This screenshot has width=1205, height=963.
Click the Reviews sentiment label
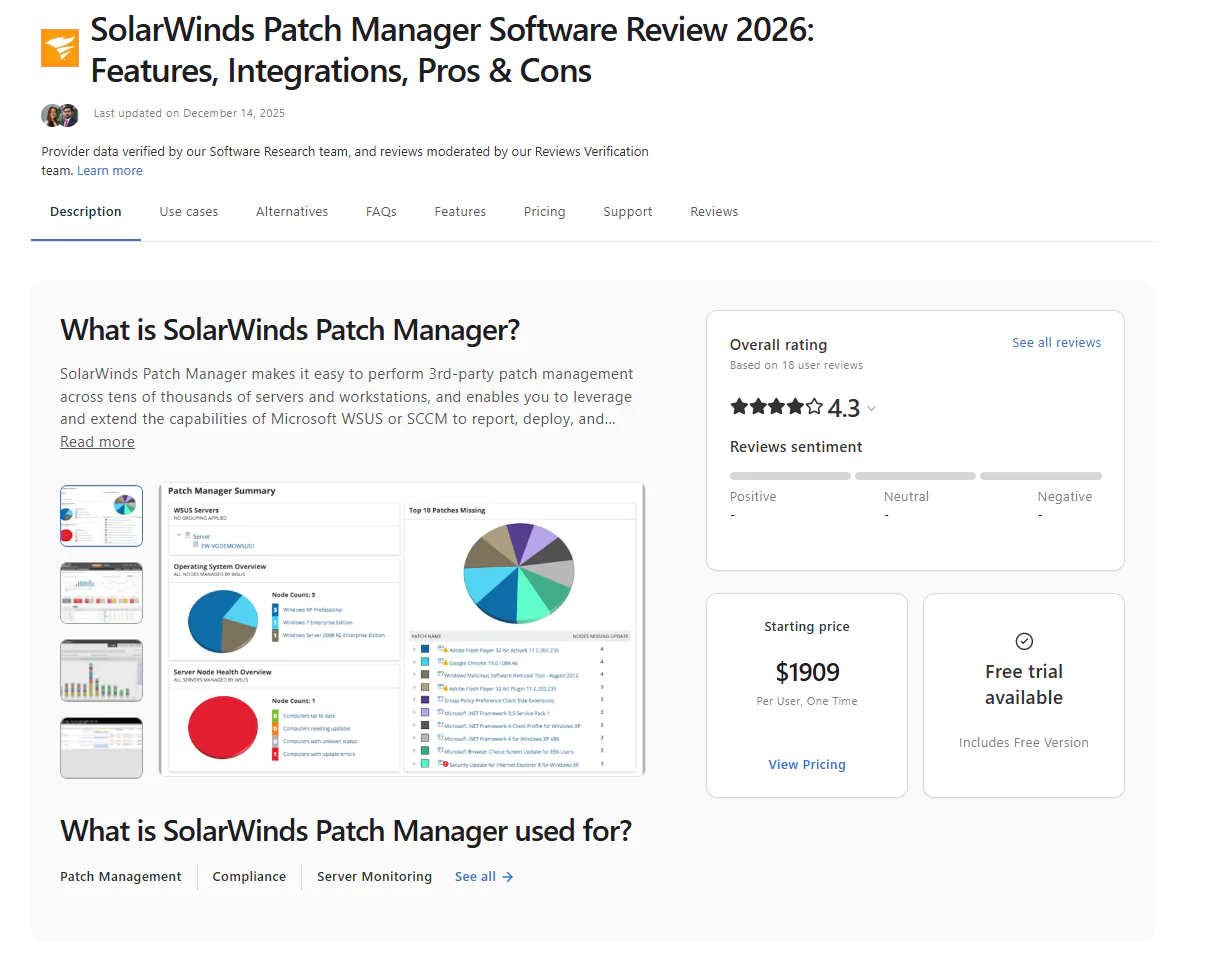coord(796,447)
